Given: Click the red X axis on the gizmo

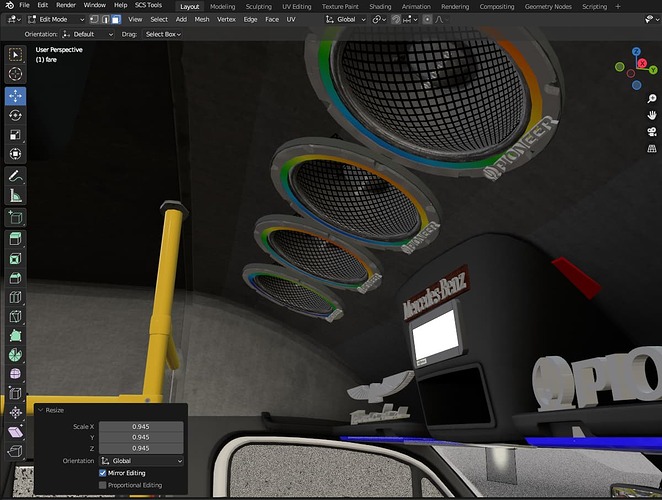Looking at the screenshot, I should click(642, 63).
